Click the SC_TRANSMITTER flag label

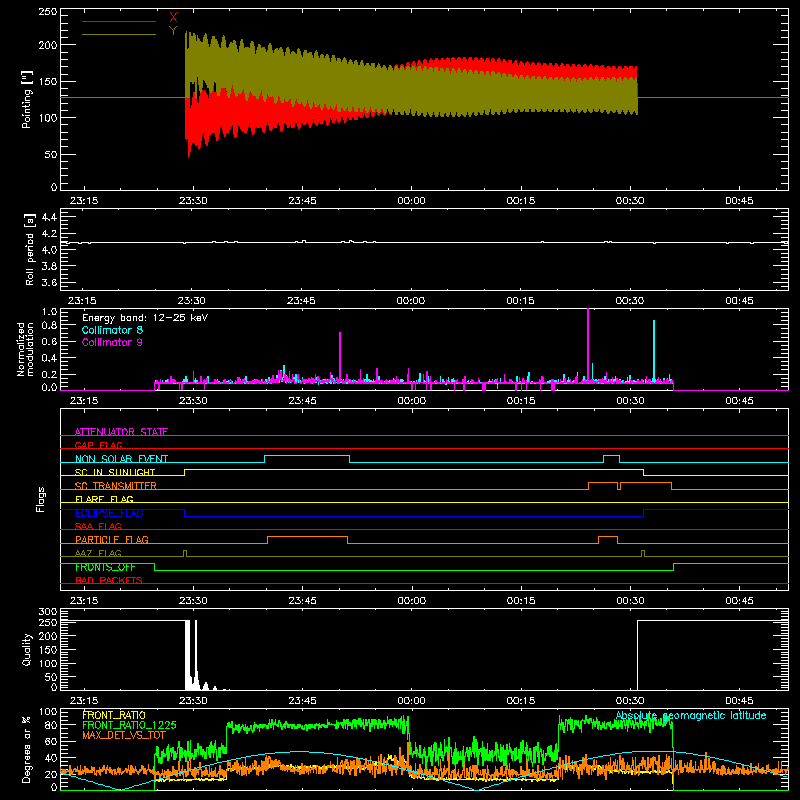pyautogui.click(x=116, y=485)
